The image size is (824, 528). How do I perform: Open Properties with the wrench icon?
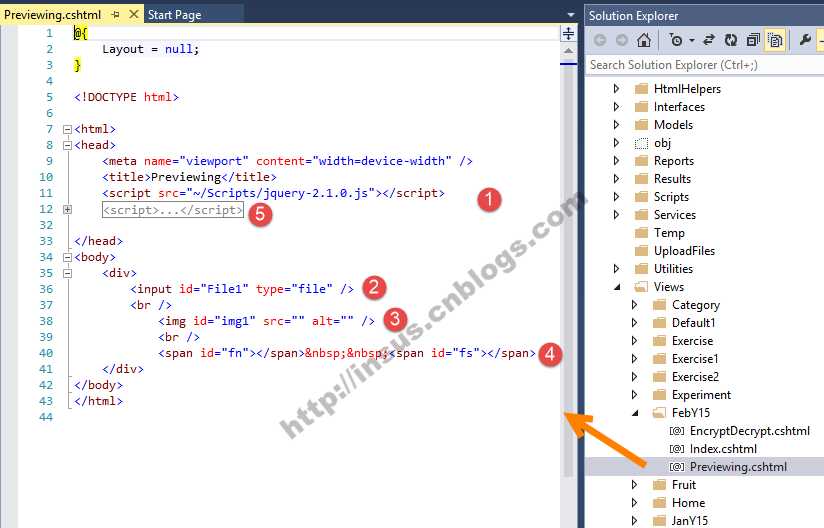[x=805, y=40]
